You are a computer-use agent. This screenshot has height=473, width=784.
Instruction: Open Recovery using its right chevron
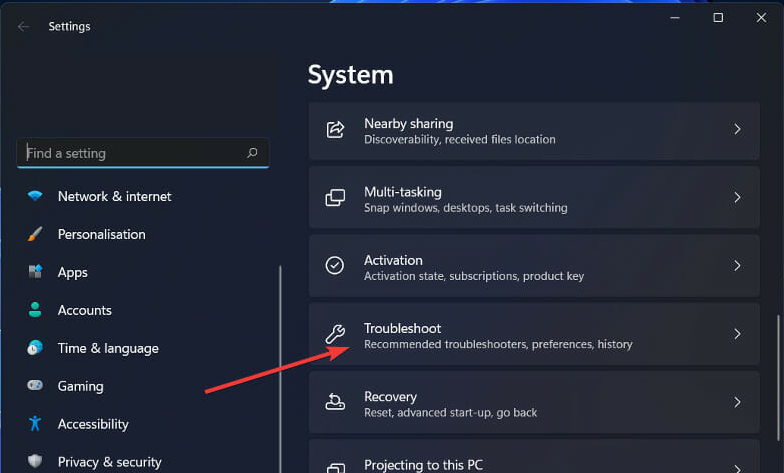pyautogui.click(x=738, y=402)
